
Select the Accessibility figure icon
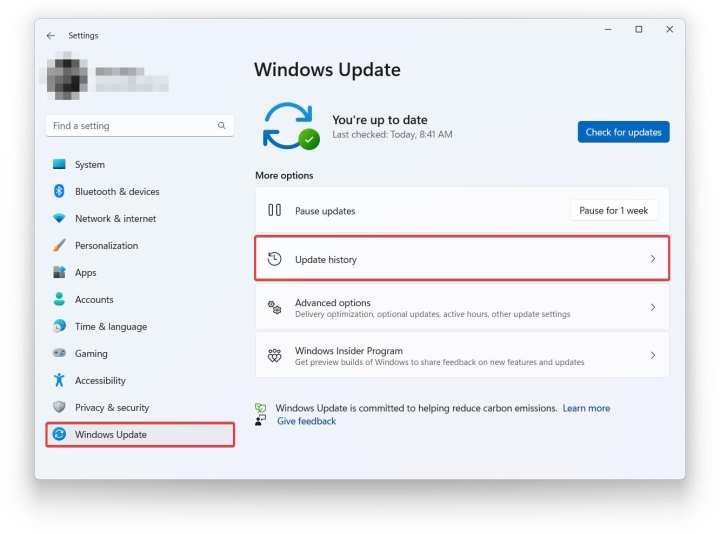[59, 381]
